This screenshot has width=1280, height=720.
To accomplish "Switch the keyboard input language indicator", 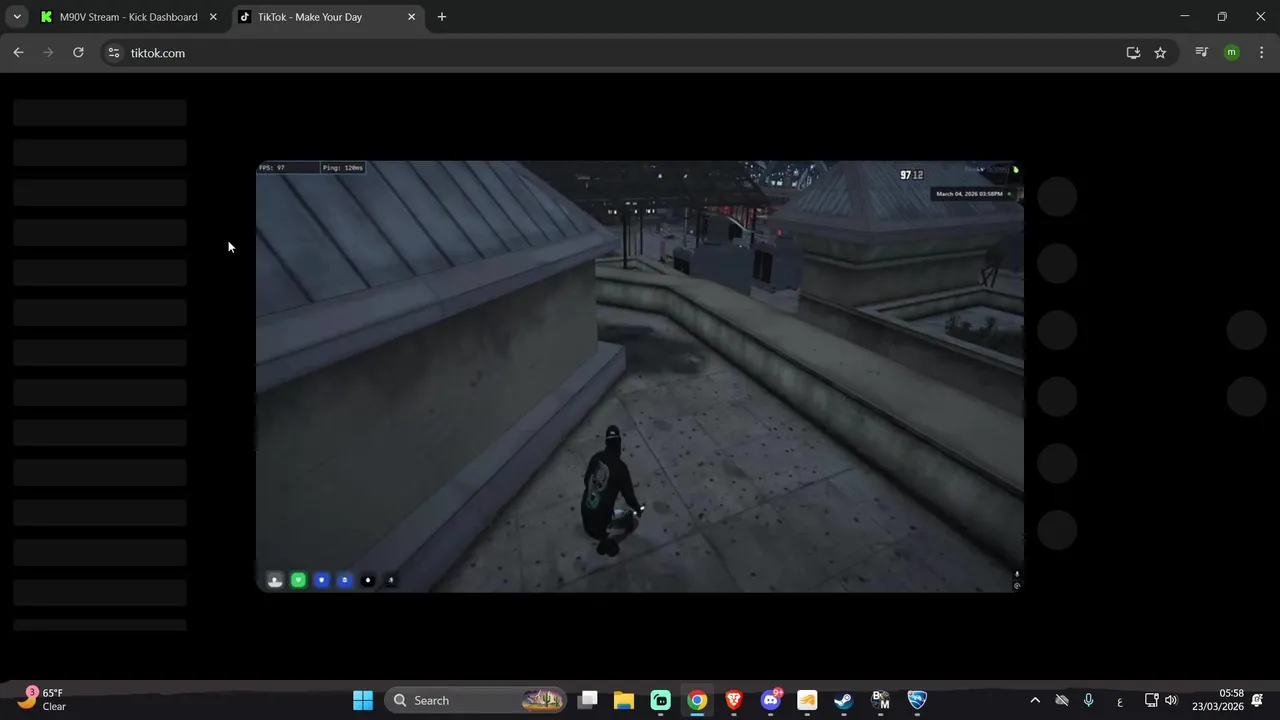I will pos(1119,700).
